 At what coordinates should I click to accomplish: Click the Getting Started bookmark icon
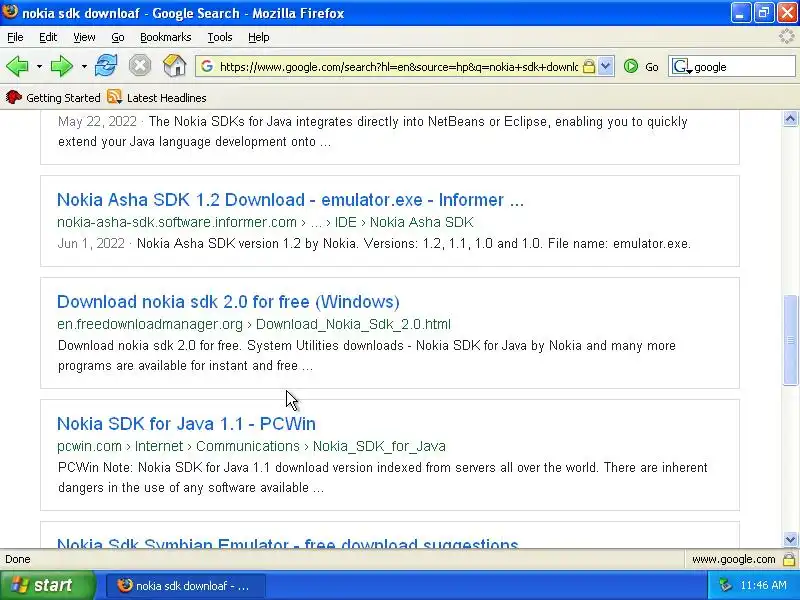tap(14, 97)
